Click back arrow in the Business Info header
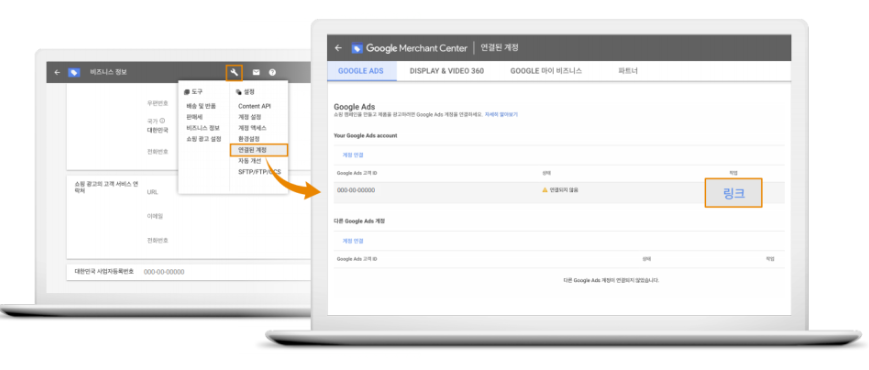 [57, 73]
